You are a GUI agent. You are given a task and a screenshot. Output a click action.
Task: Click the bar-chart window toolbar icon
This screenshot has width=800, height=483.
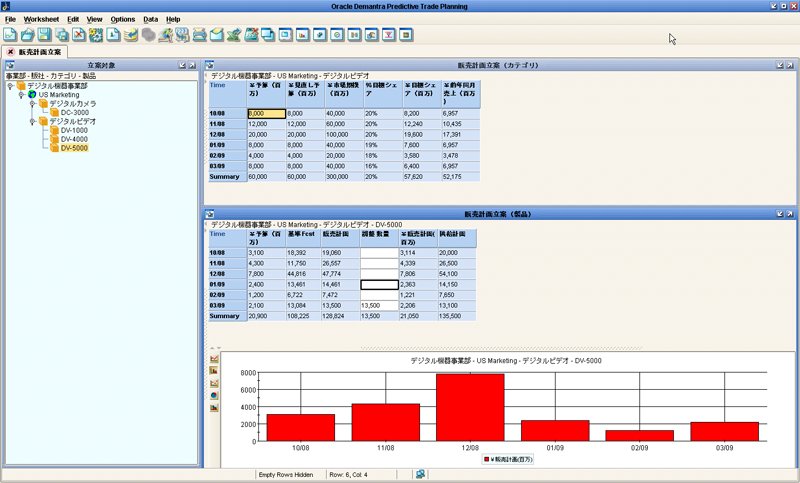coord(303,35)
